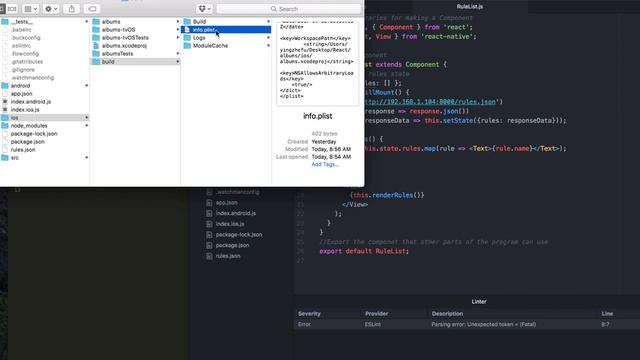Select the node_modules folder in Finder
Viewport: 640px width, 360px height.
pos(29,126)
